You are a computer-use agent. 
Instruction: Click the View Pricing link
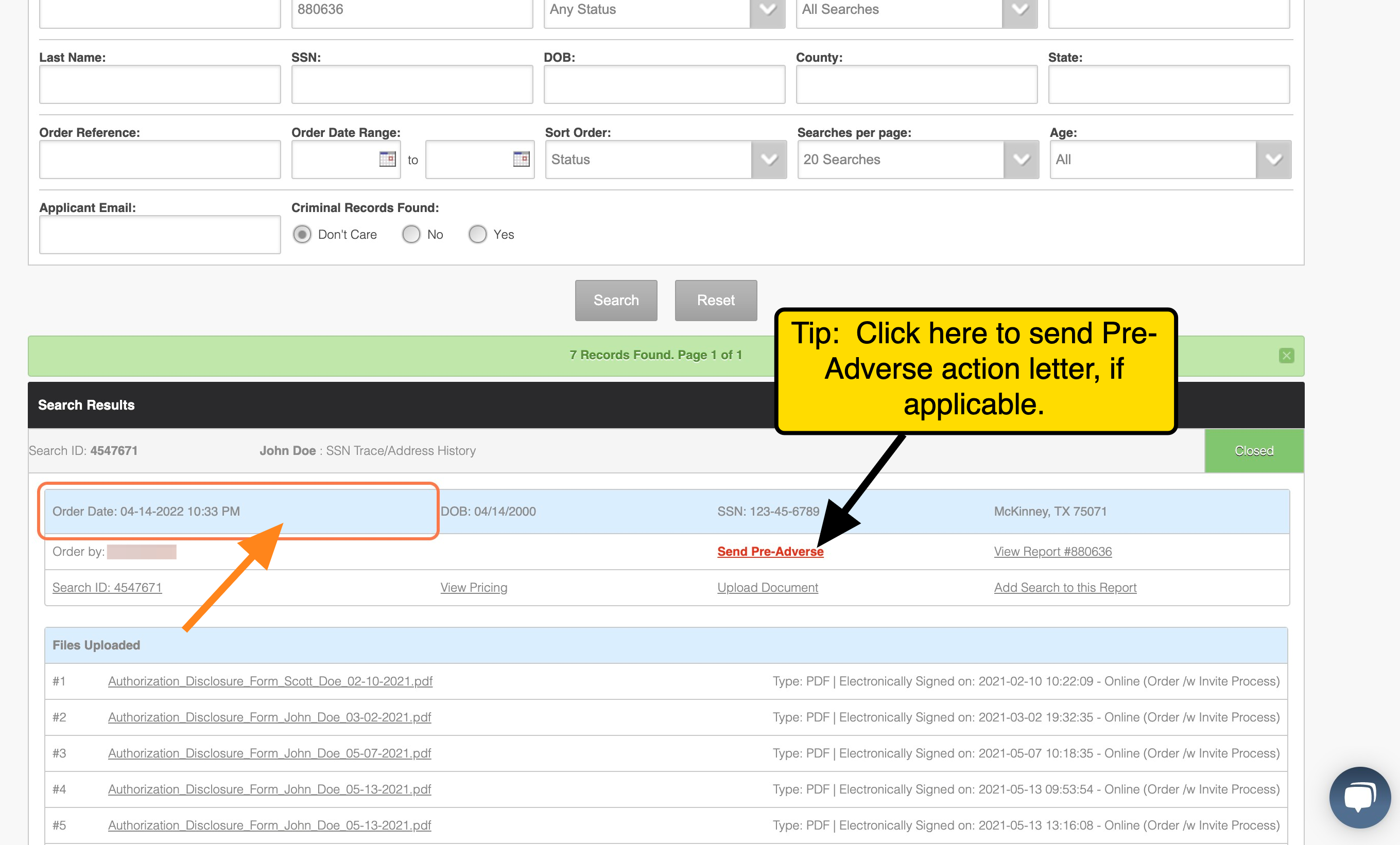tap(474, 588)
